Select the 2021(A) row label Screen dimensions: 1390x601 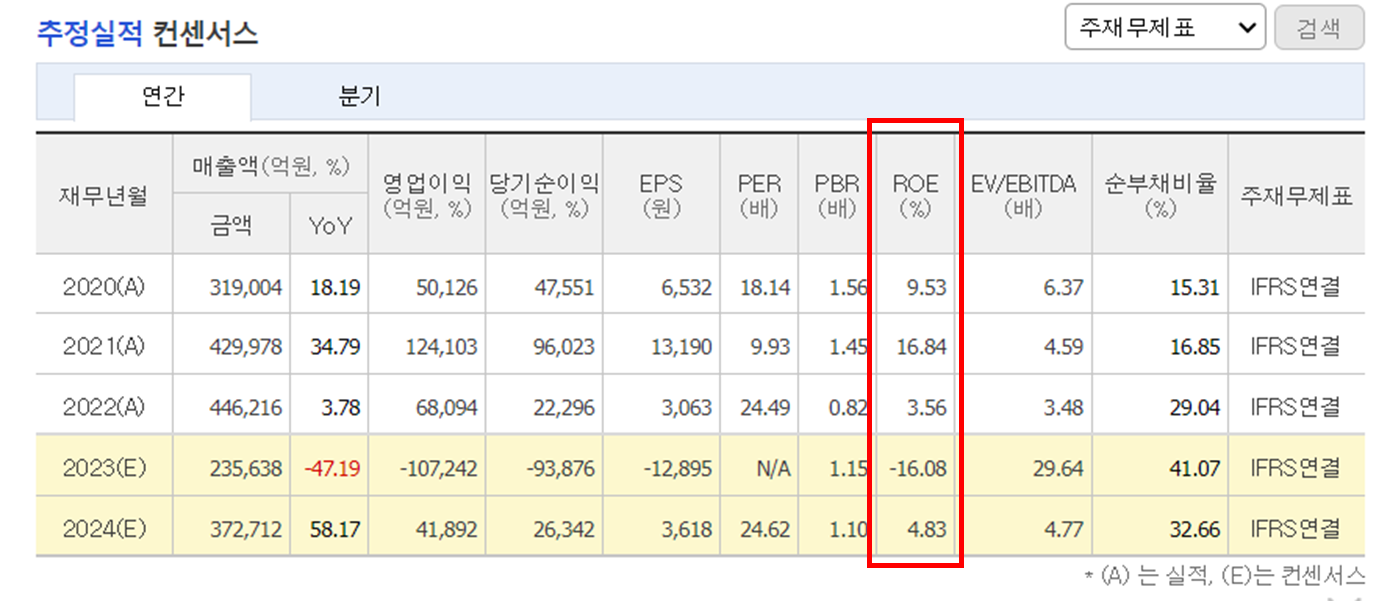pyautogui.click(x=104, y=347)
